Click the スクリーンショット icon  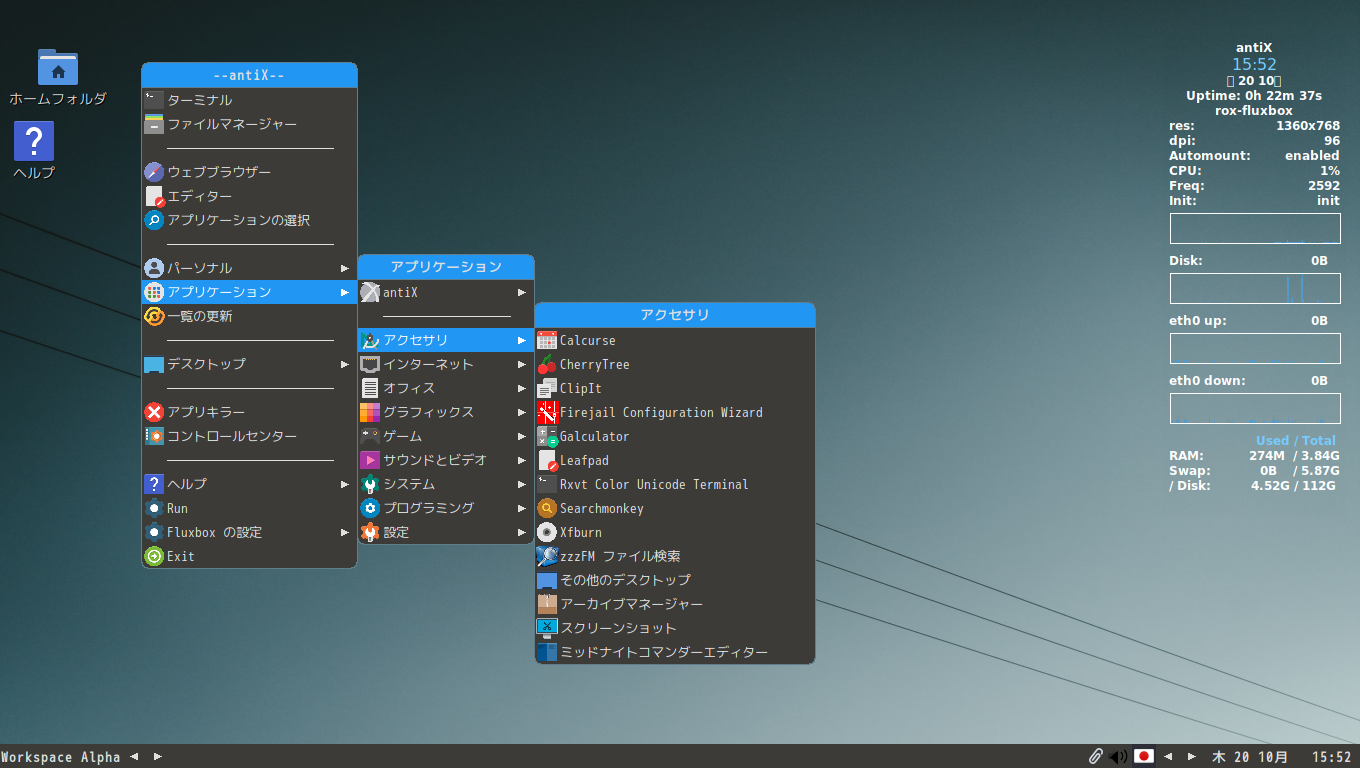pyautogui.click(x=547, y=628)
